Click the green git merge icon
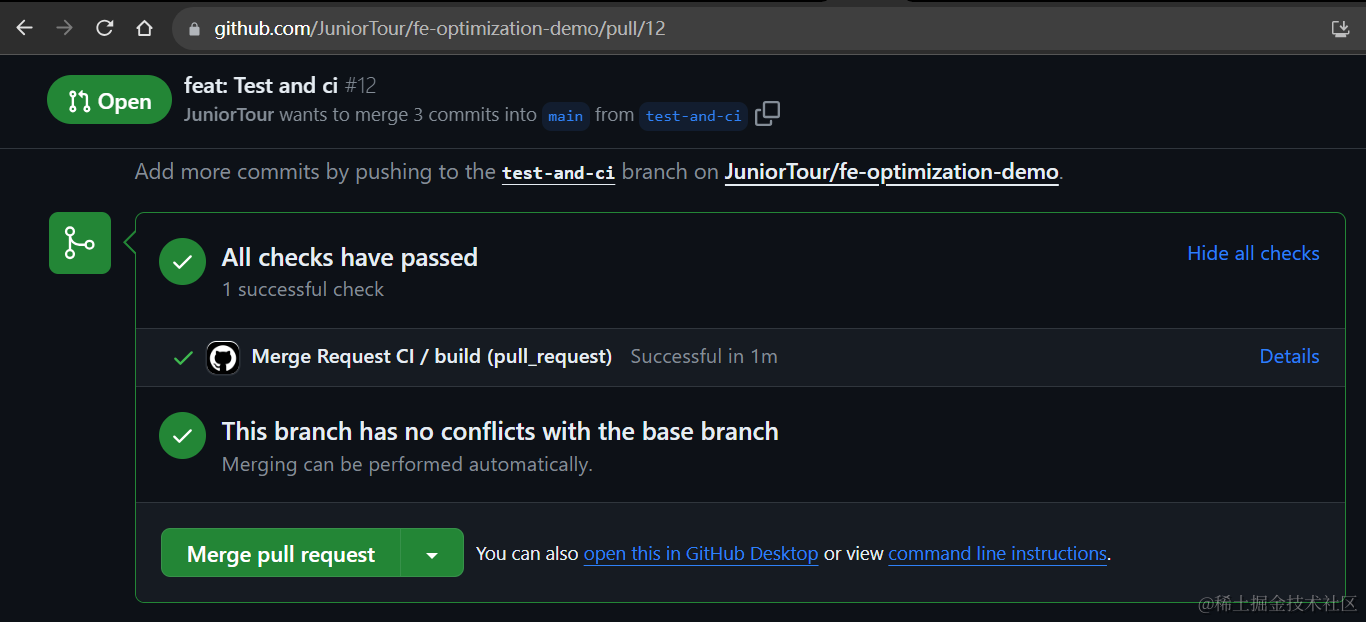Image resolution: width=1366 pixels, height=622 pixels. click(80, 242)
